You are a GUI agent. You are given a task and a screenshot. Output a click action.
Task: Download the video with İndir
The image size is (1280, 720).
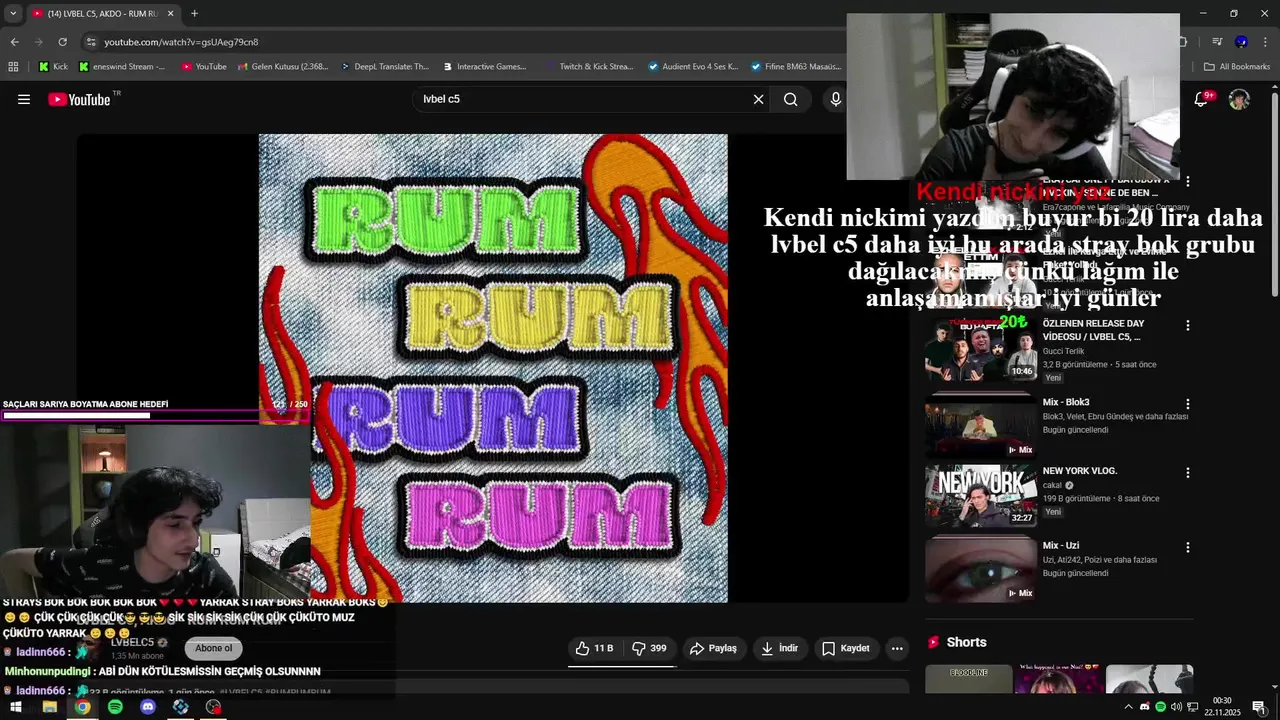pyautogui.click(x=780, y=648)
